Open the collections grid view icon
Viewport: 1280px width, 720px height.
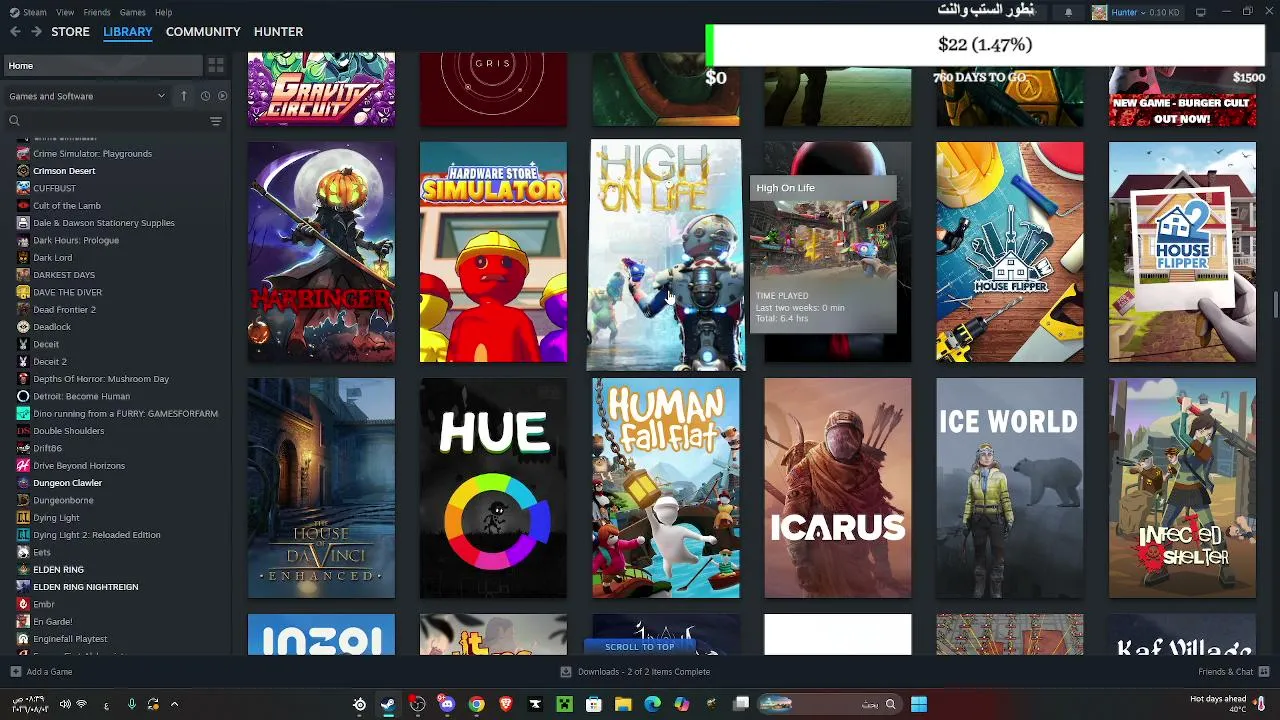[216, 66]
